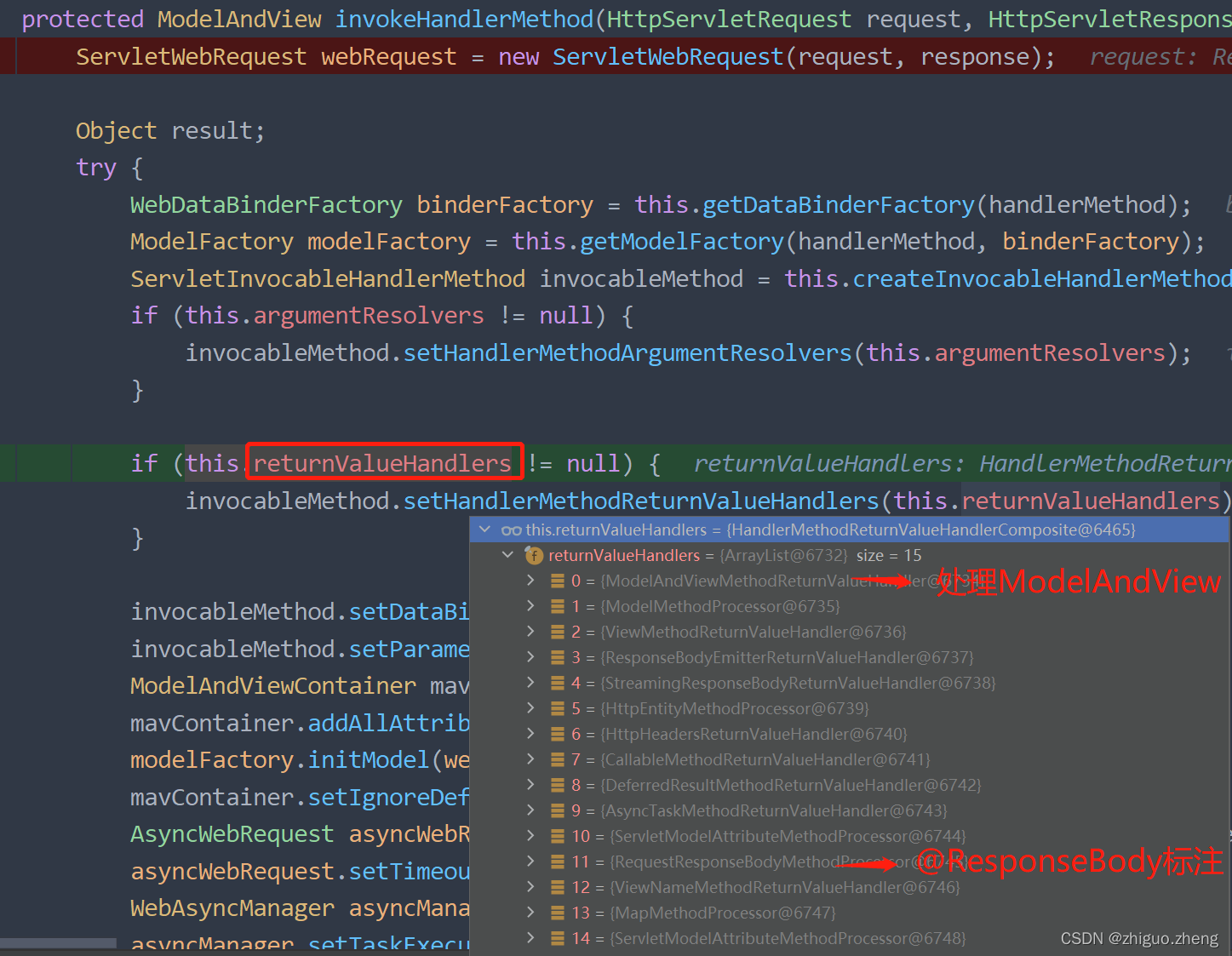Click the getModelFactory method call
This screenshot has height=956, width=1232.
[681, 242]
